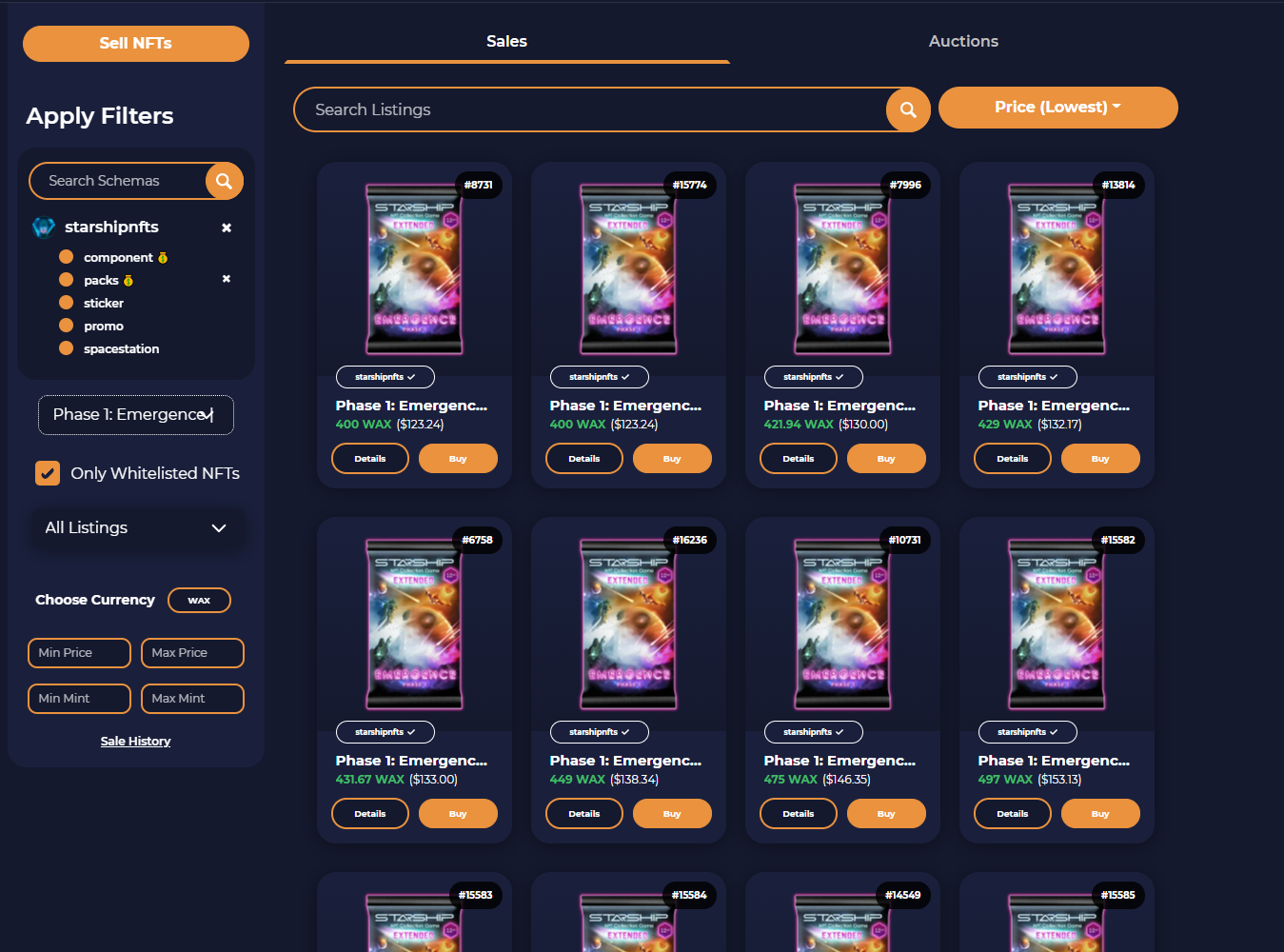View Details for pack #15774
Image resolution: width=1284 pixels, height=952 pixels.
click(x=584, y=459)
